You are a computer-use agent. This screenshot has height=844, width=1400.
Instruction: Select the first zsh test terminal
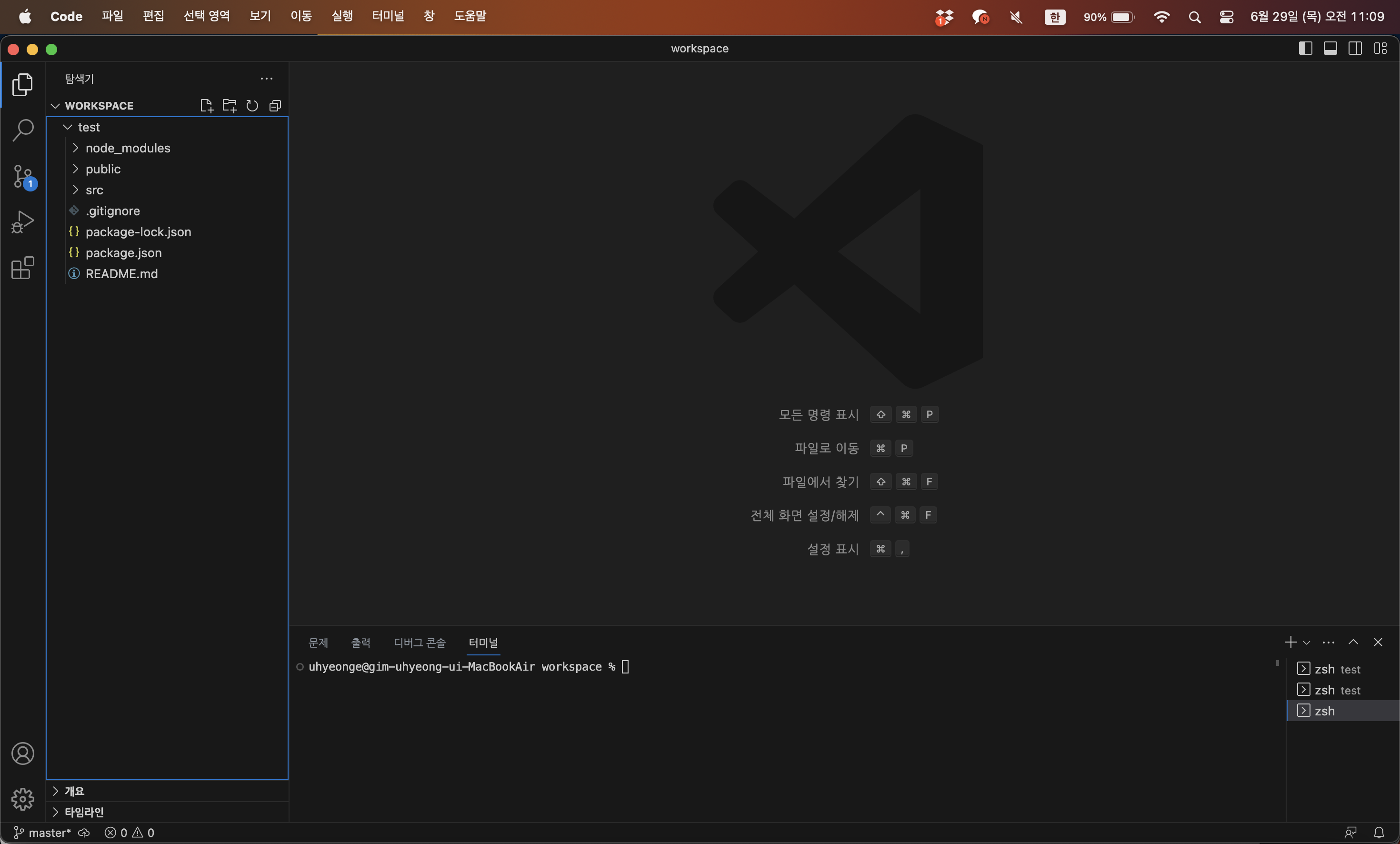tap(1336, 669)
